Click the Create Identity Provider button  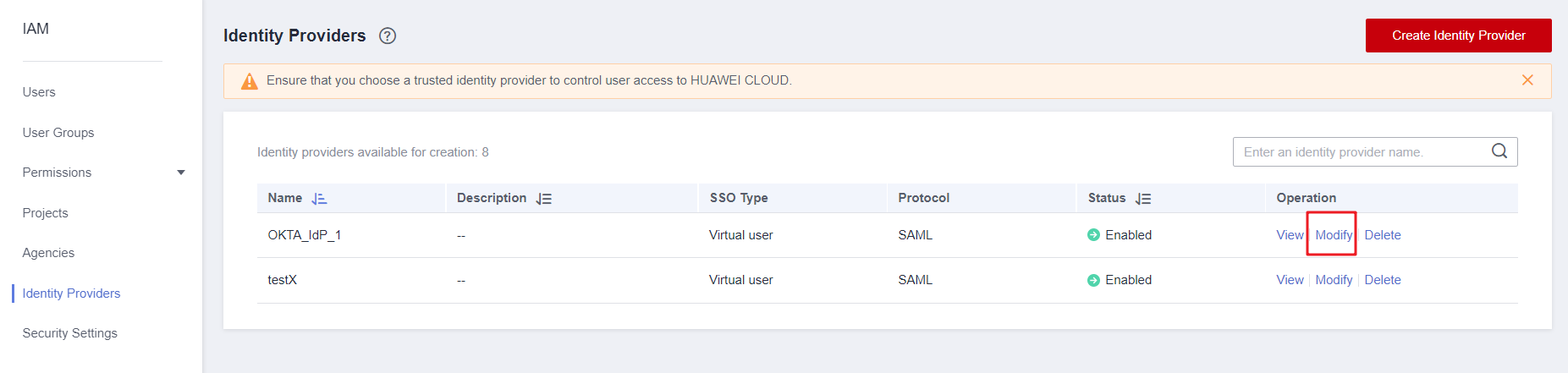coord(1458,36)
